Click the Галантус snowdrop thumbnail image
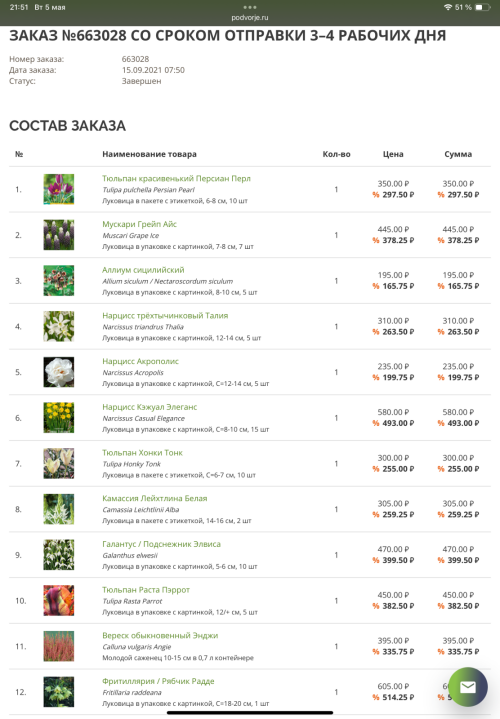The width and height of the screenshot is (500, 719). coord(59,555)
